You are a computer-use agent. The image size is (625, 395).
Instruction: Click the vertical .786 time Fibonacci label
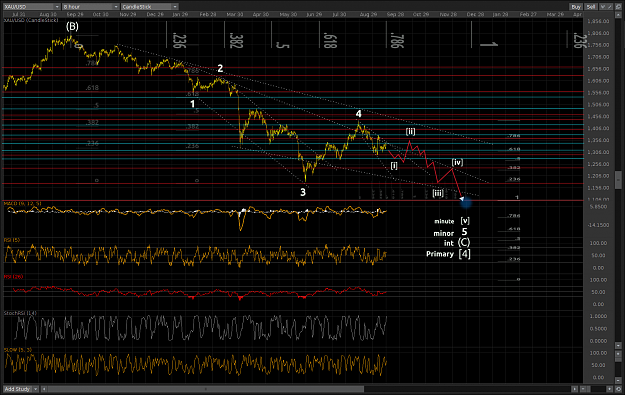(397, 41)
